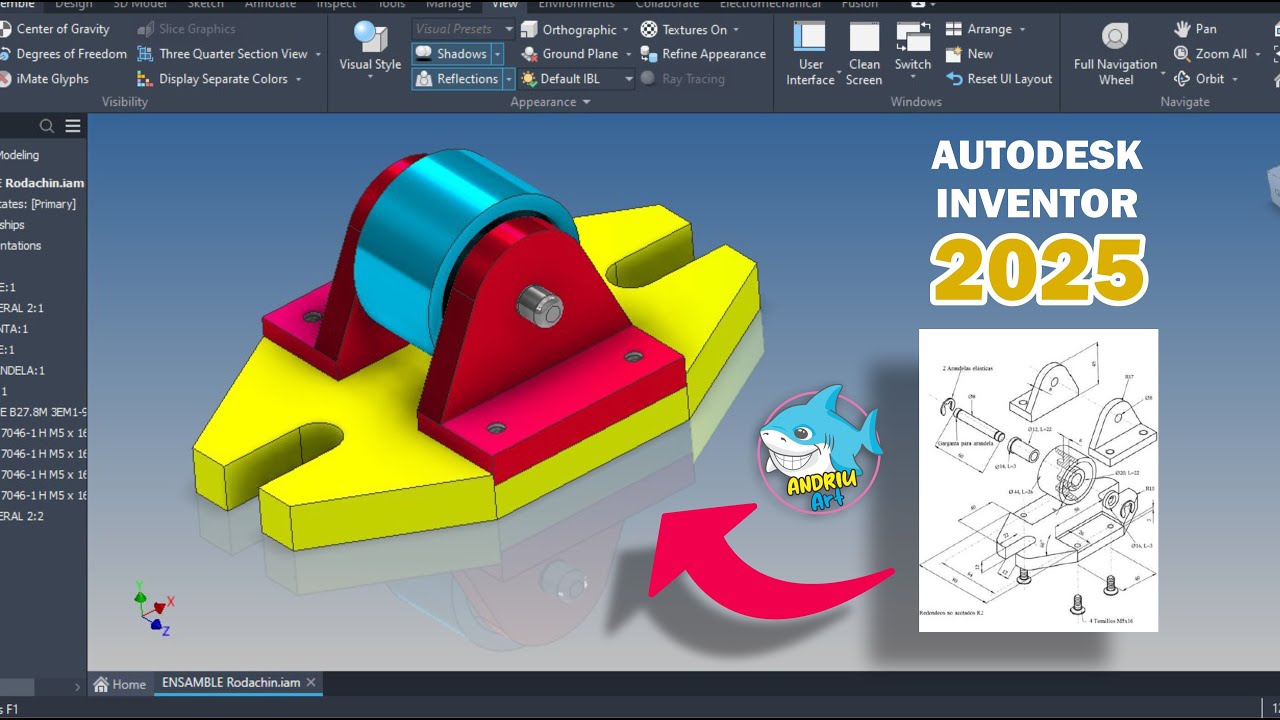Select the Orbit tool
1280x720 pixels.
coord(1199,79)
